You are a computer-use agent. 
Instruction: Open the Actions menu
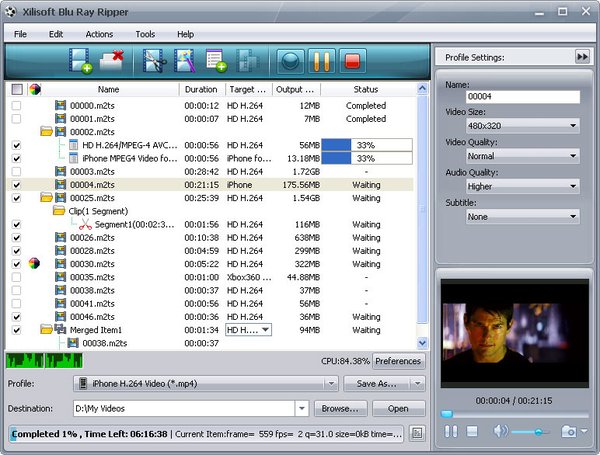click(x=99, y=34)
